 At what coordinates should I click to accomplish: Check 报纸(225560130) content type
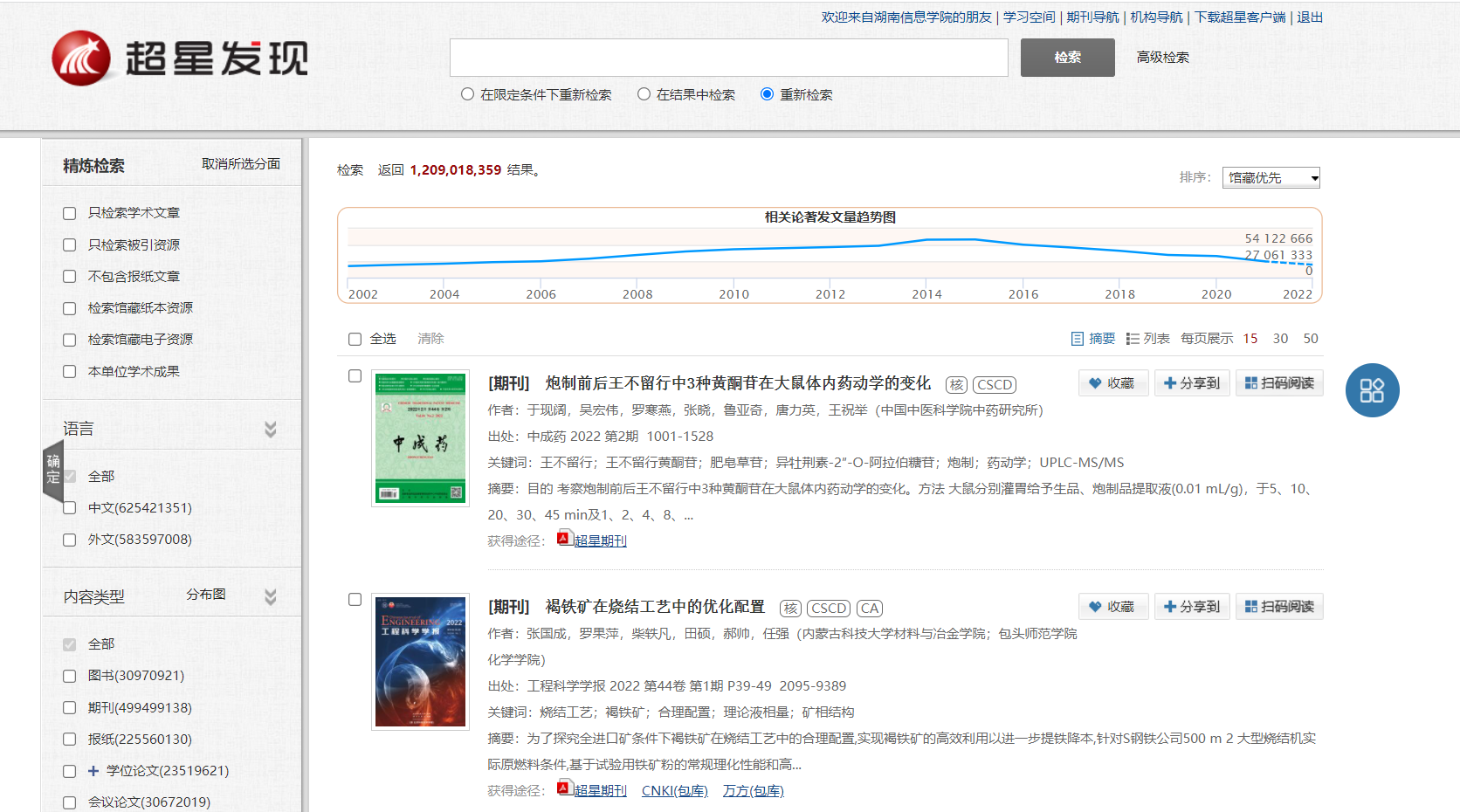(70, 740)
